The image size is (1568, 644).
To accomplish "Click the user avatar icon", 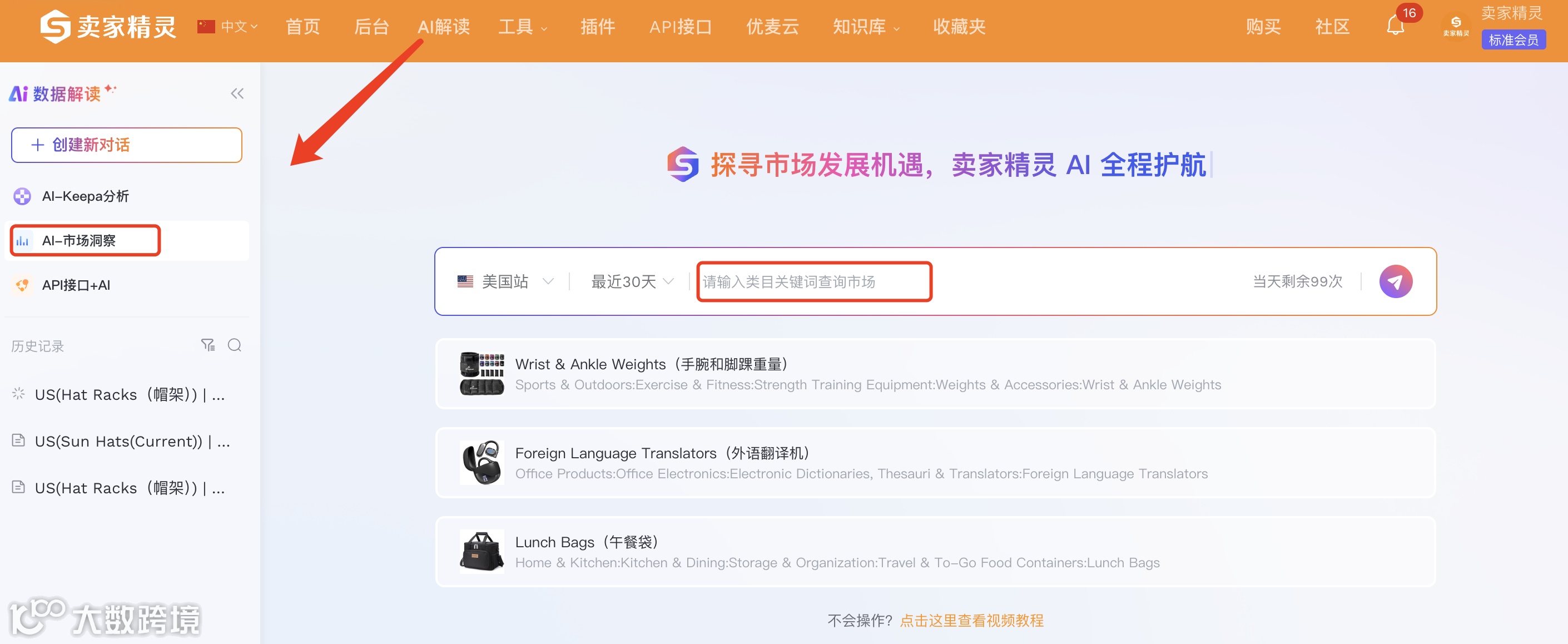I will [x=1455, y=26].
